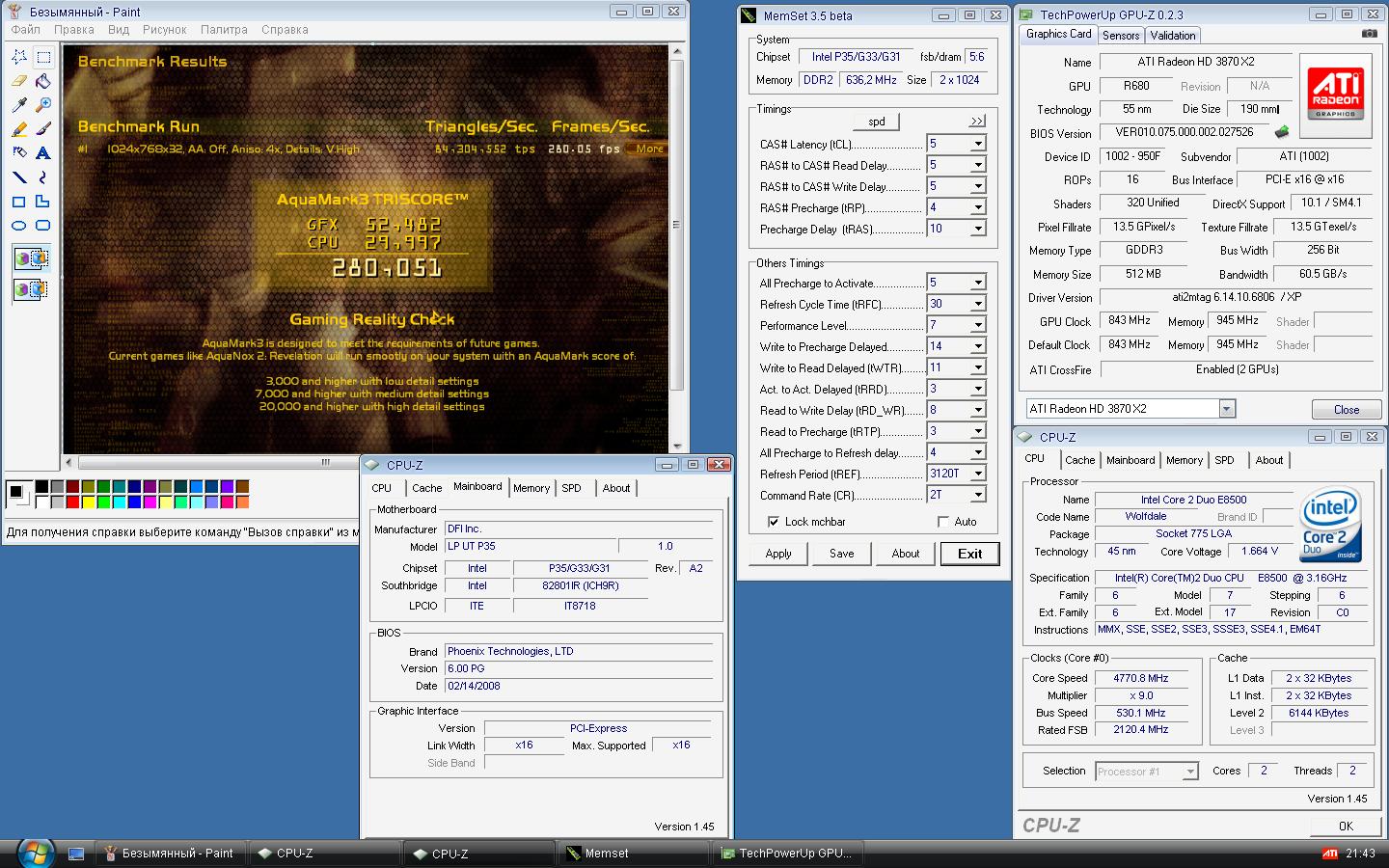Select the Curve tool in Paint

point(42,177)
